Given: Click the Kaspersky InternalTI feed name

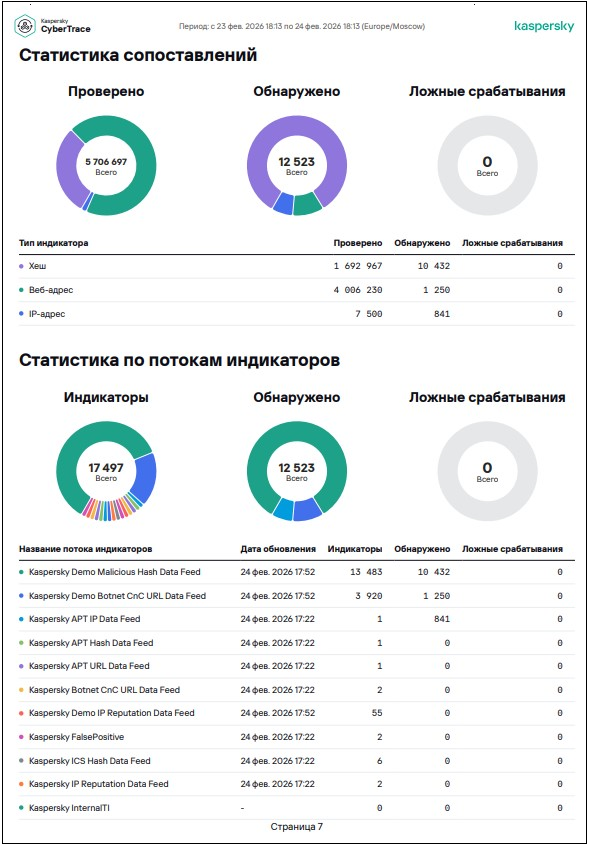Looking at the screenshot, I should pyautogui.click(x=69, y=808).
